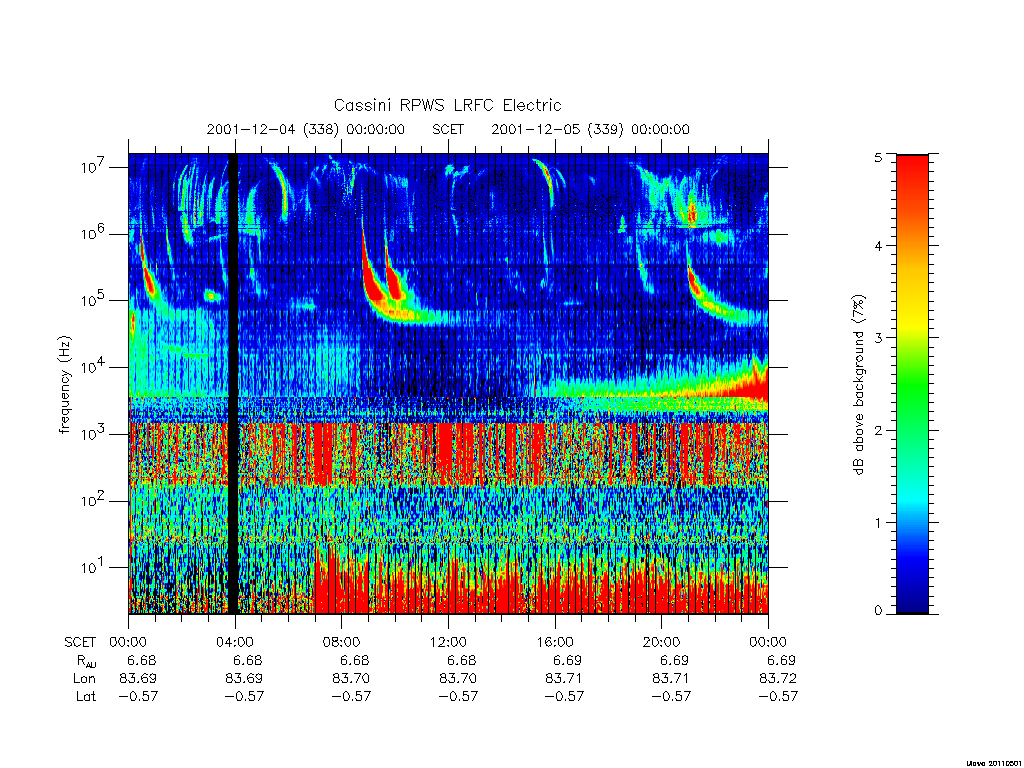The image size is (1024, 768).
Task: Click the longitude value '83.72'
Action: click(x=778, y=679)
